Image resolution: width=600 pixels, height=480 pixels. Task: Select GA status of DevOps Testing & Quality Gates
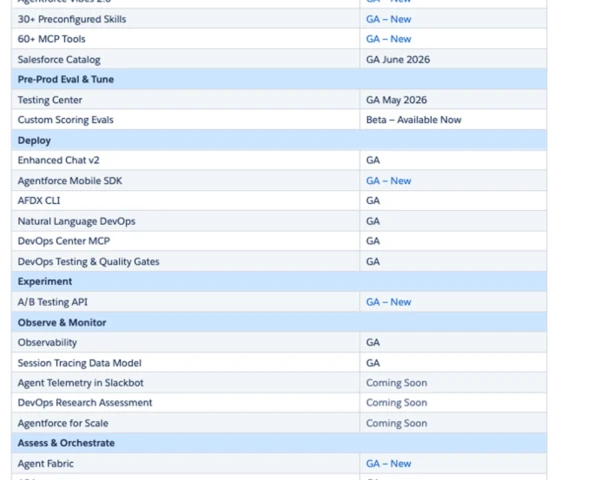click(x=453, y=261)
